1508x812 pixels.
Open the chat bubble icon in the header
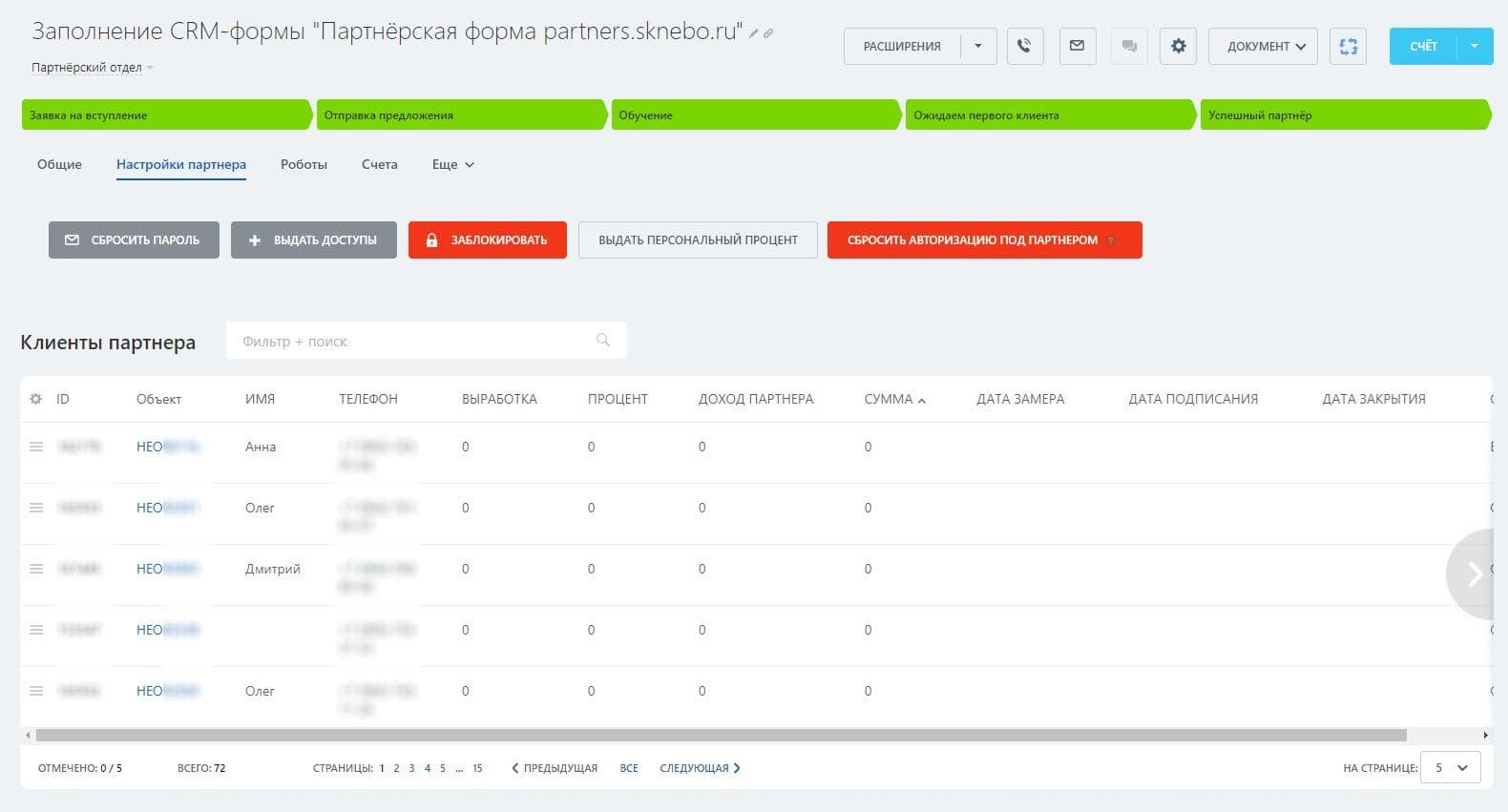coord(1130,46)
